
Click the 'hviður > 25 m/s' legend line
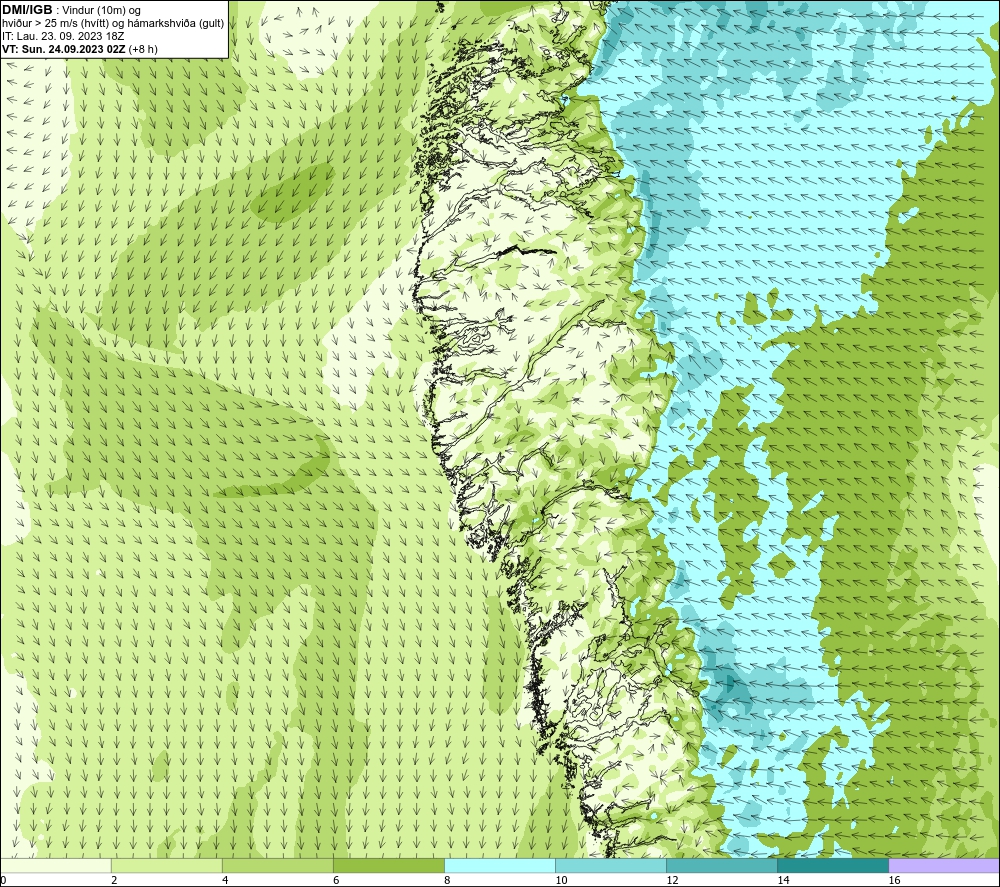[x=113, y=24]
